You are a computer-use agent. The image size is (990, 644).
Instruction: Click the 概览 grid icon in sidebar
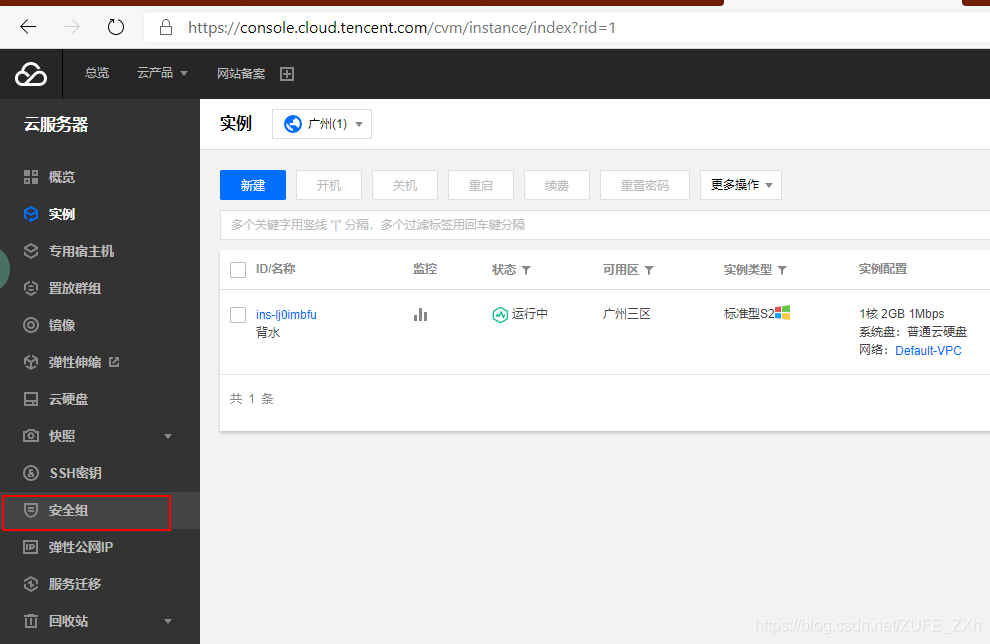click(31, 177)
